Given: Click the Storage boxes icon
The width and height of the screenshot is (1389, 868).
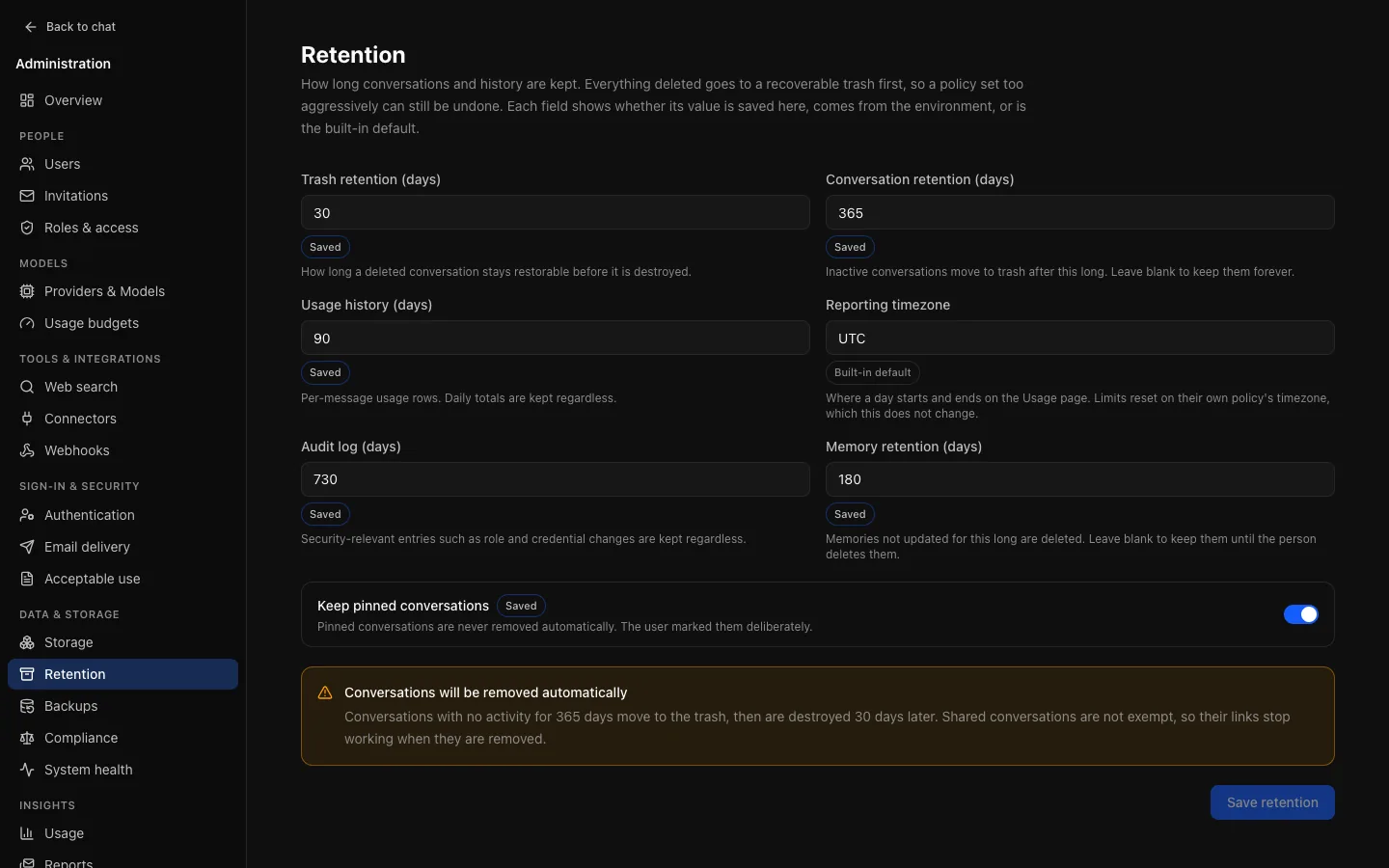Looking at the screenshot, I should (x=27, y=642).
